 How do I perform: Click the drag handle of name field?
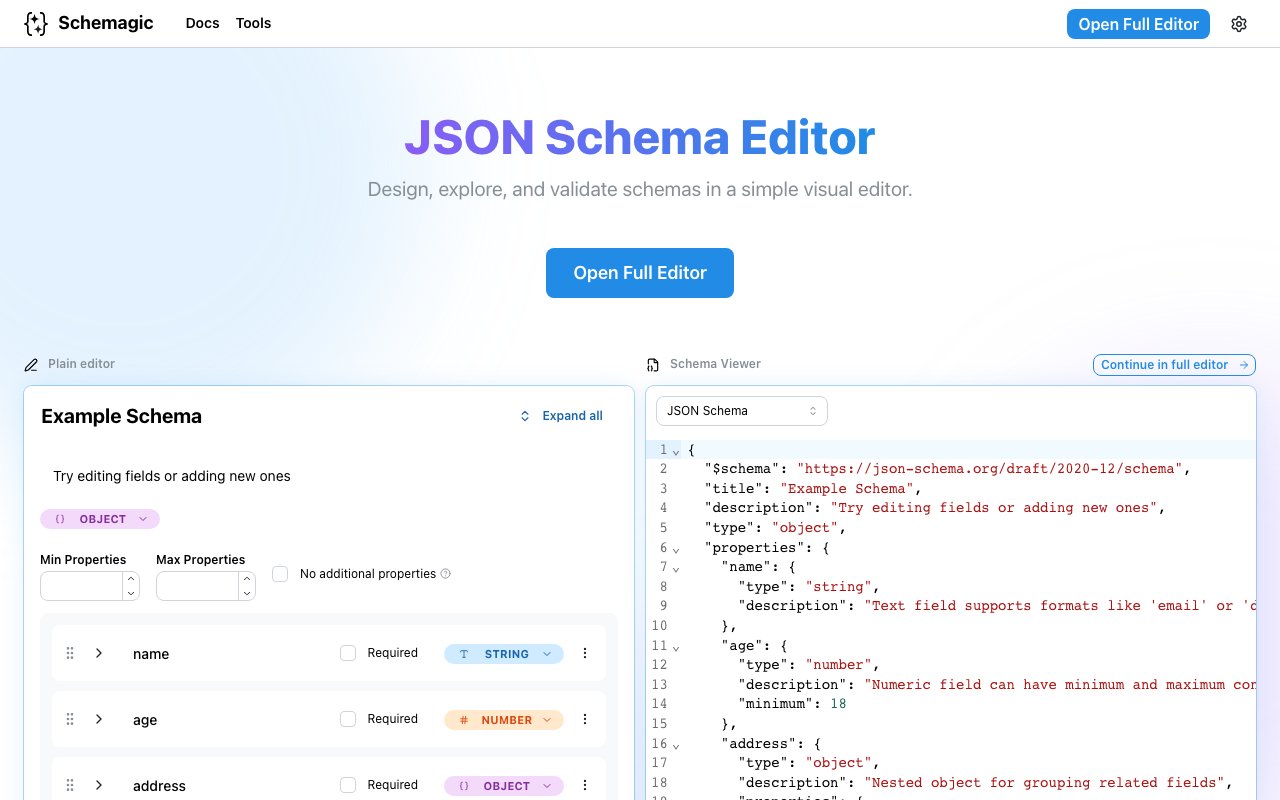[x=70, y=653]
